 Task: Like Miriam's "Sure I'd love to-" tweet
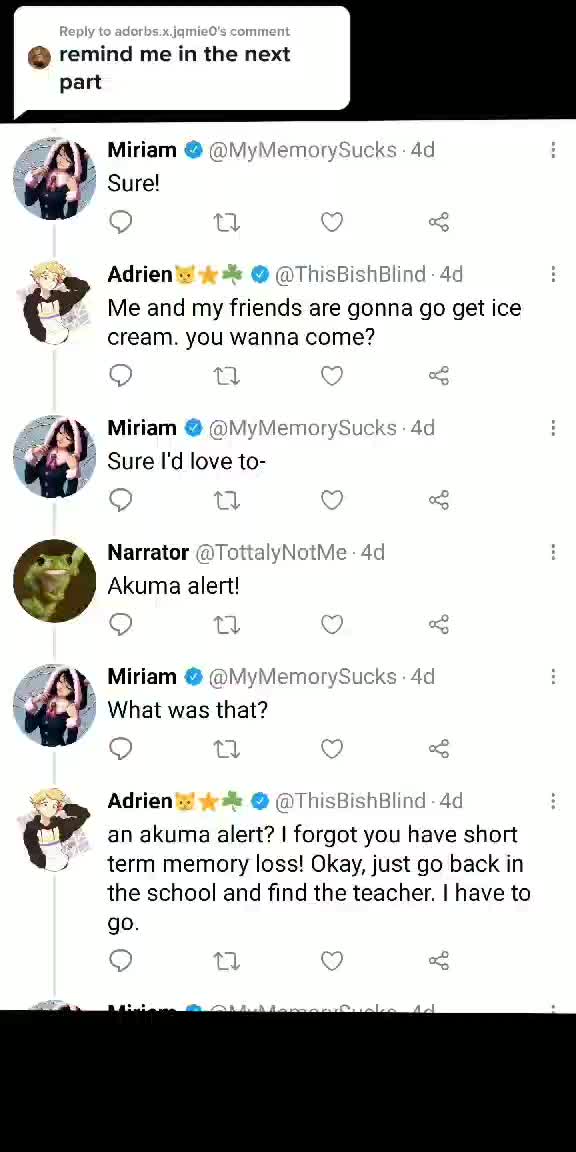tap(332, 500)
